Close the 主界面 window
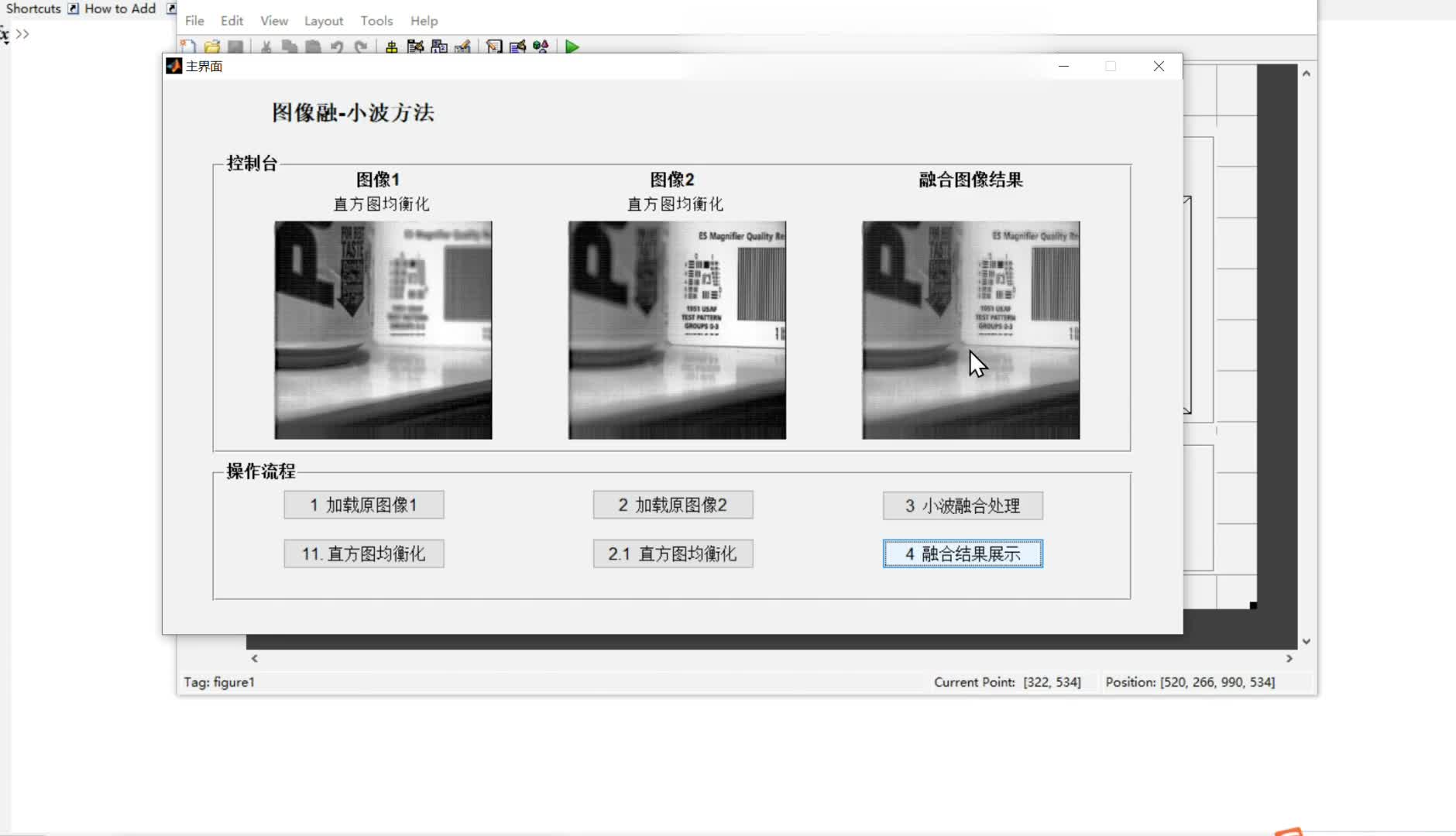Image resolution: width=1456 pixels, height=836 pixels. [1159, 67]
